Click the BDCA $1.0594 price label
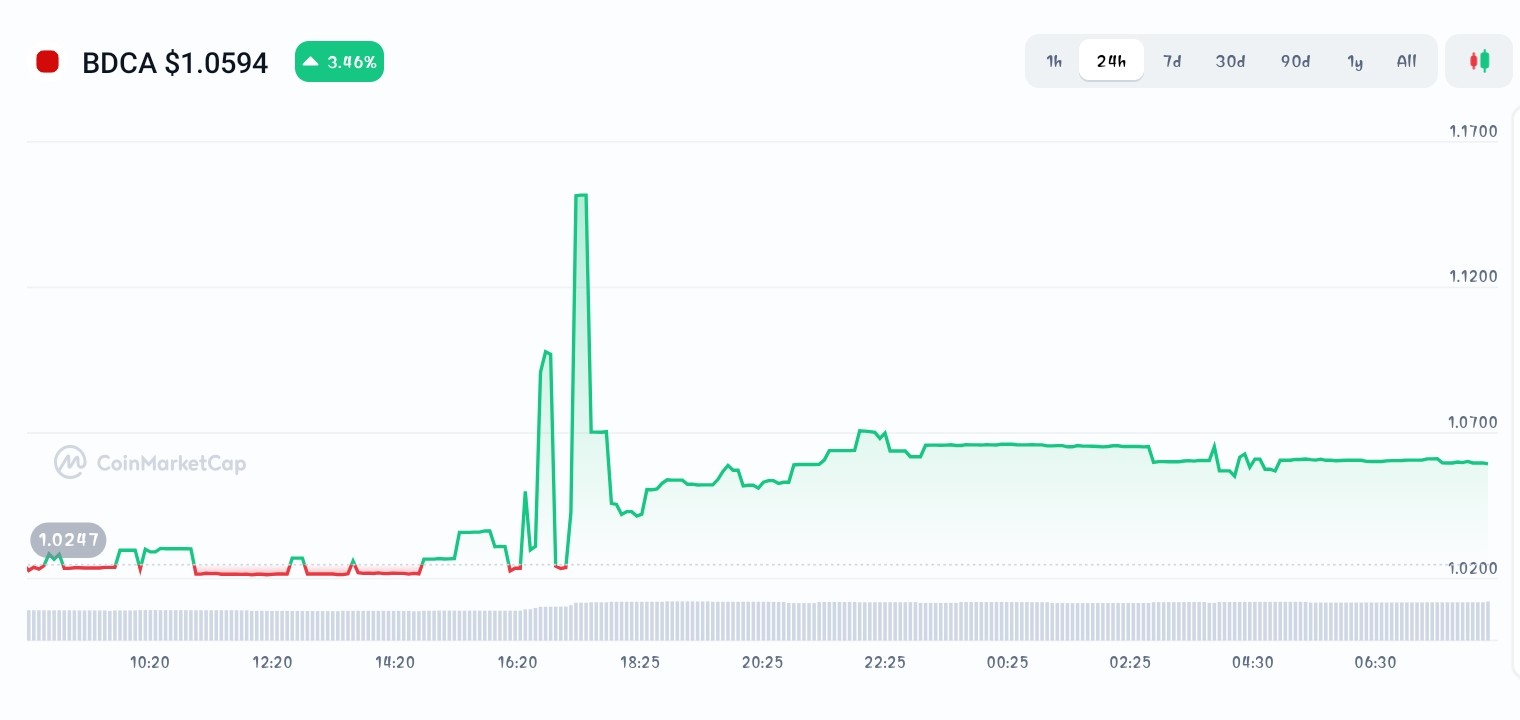Screen dimensions: 1520x720 [x=175, y=63]
